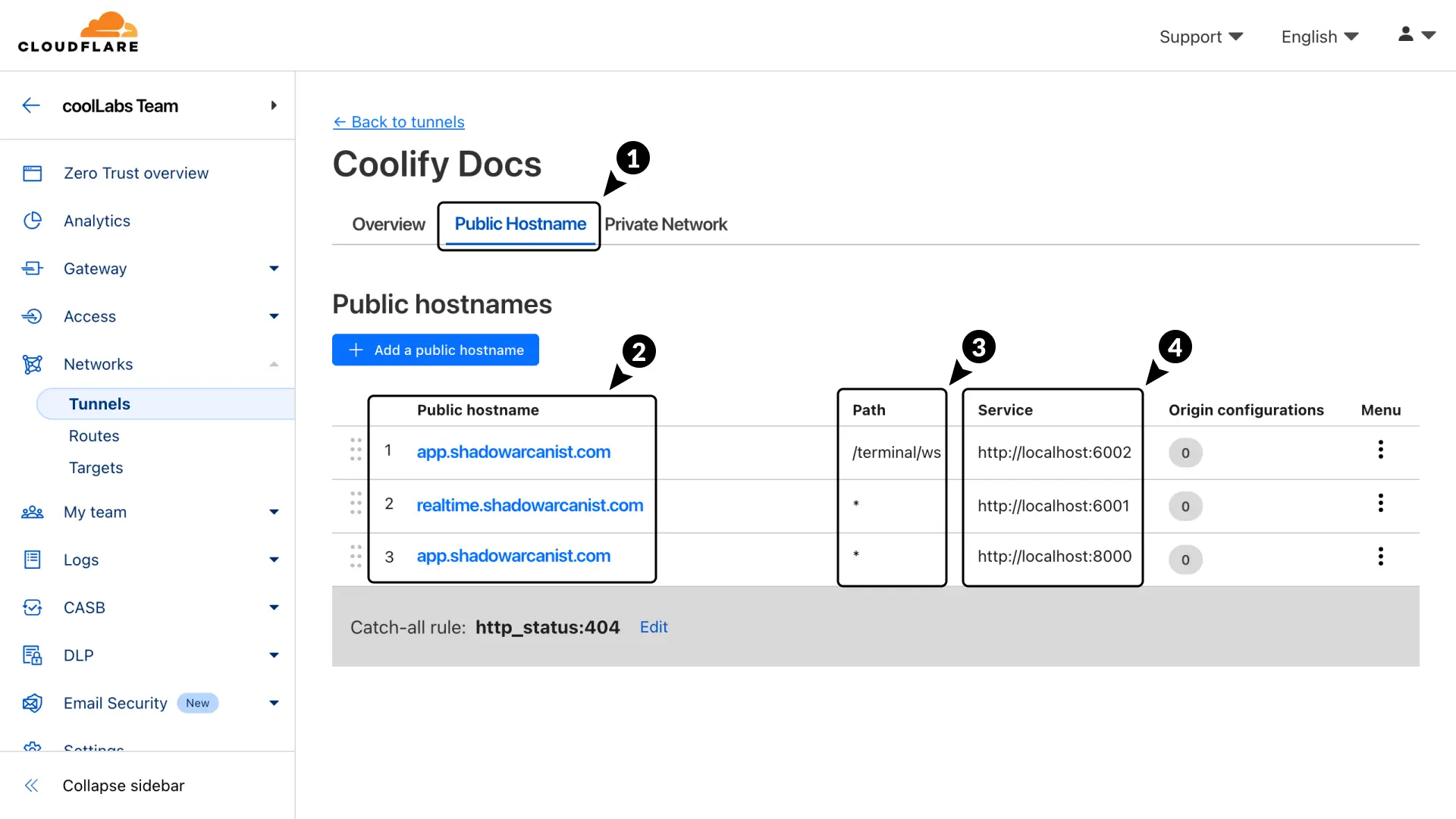Edit the catch-all rule
The height and width of the screenshot is (819, 1456).
click(653, 627)
